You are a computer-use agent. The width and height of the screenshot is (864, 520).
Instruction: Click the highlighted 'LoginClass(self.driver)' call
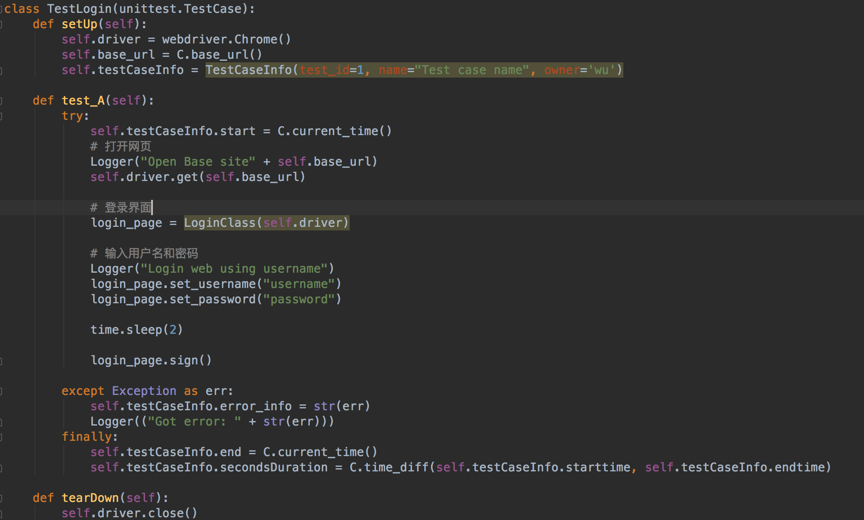tap(266, 223)
